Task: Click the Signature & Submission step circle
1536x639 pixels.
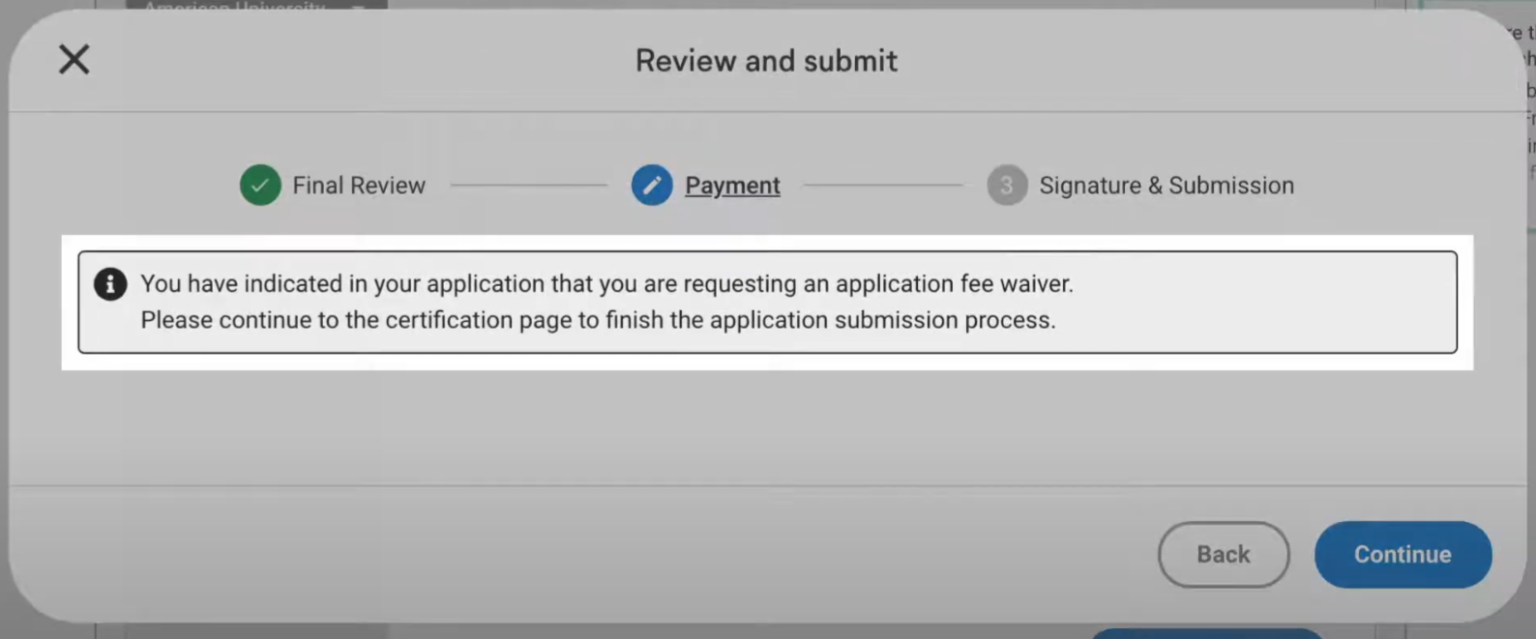Action: tap(1006, 184)
